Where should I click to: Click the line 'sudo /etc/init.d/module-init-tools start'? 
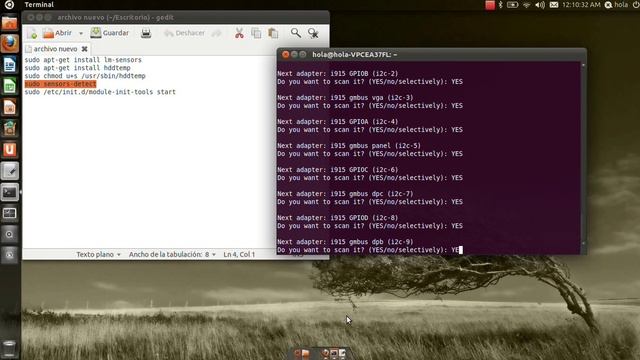(x=100, y=92)
